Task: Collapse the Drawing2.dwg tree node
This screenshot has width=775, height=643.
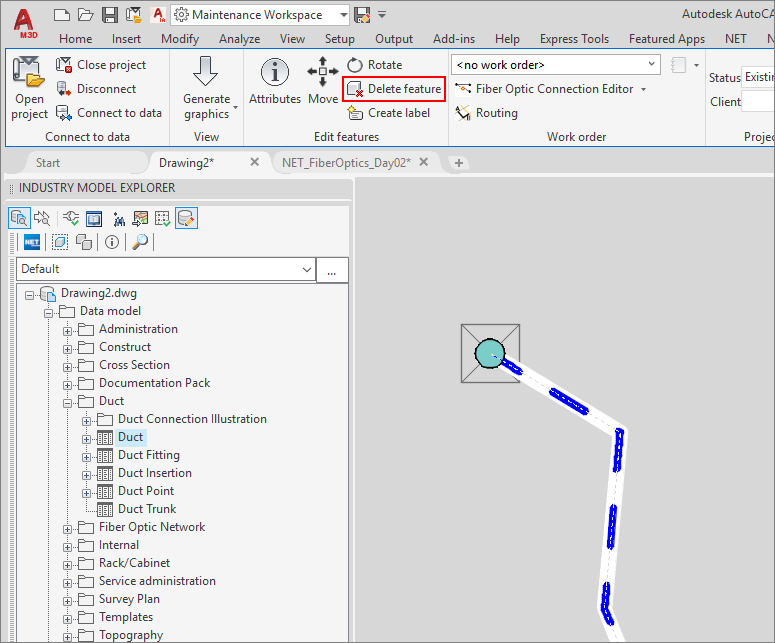Action: [30, 295]
